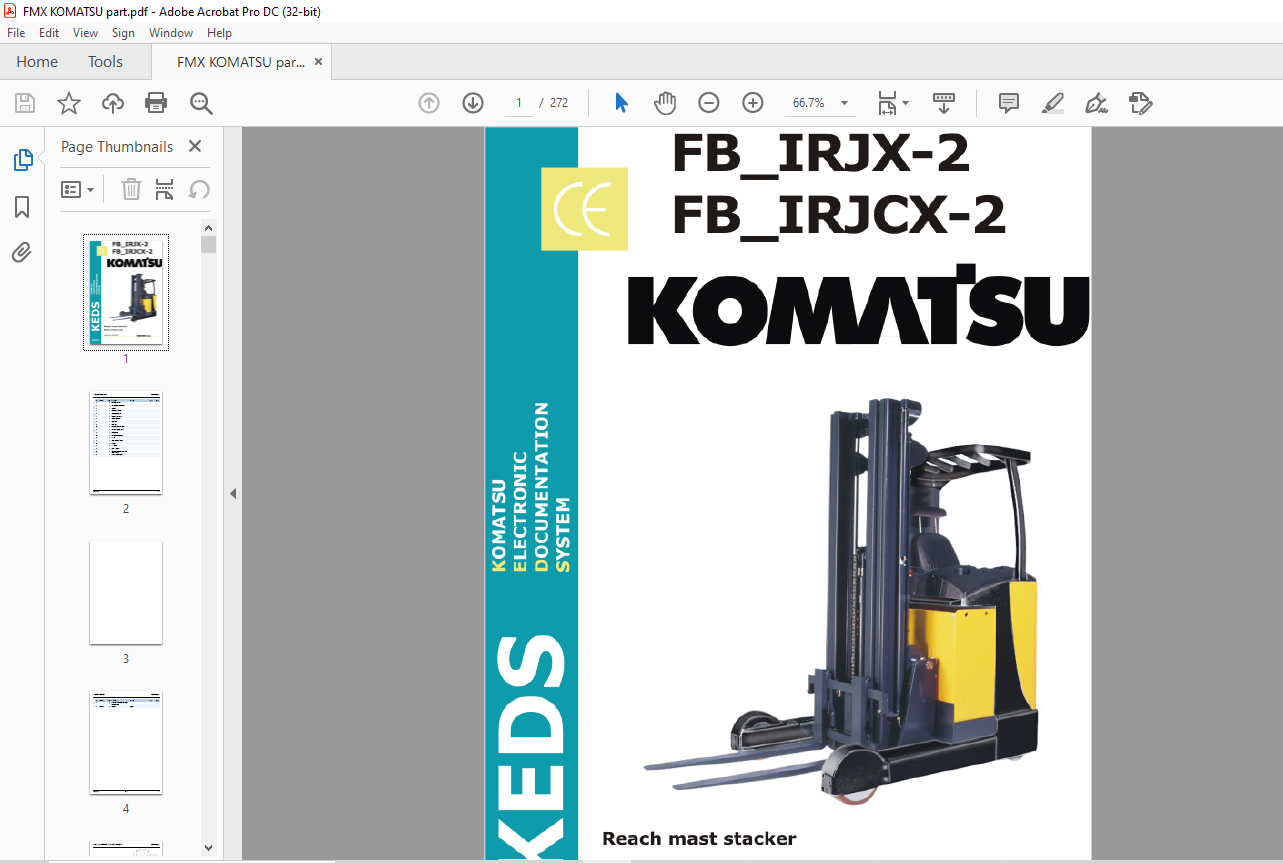Open the Sign document pen tool

click(x=1097, y=103)
